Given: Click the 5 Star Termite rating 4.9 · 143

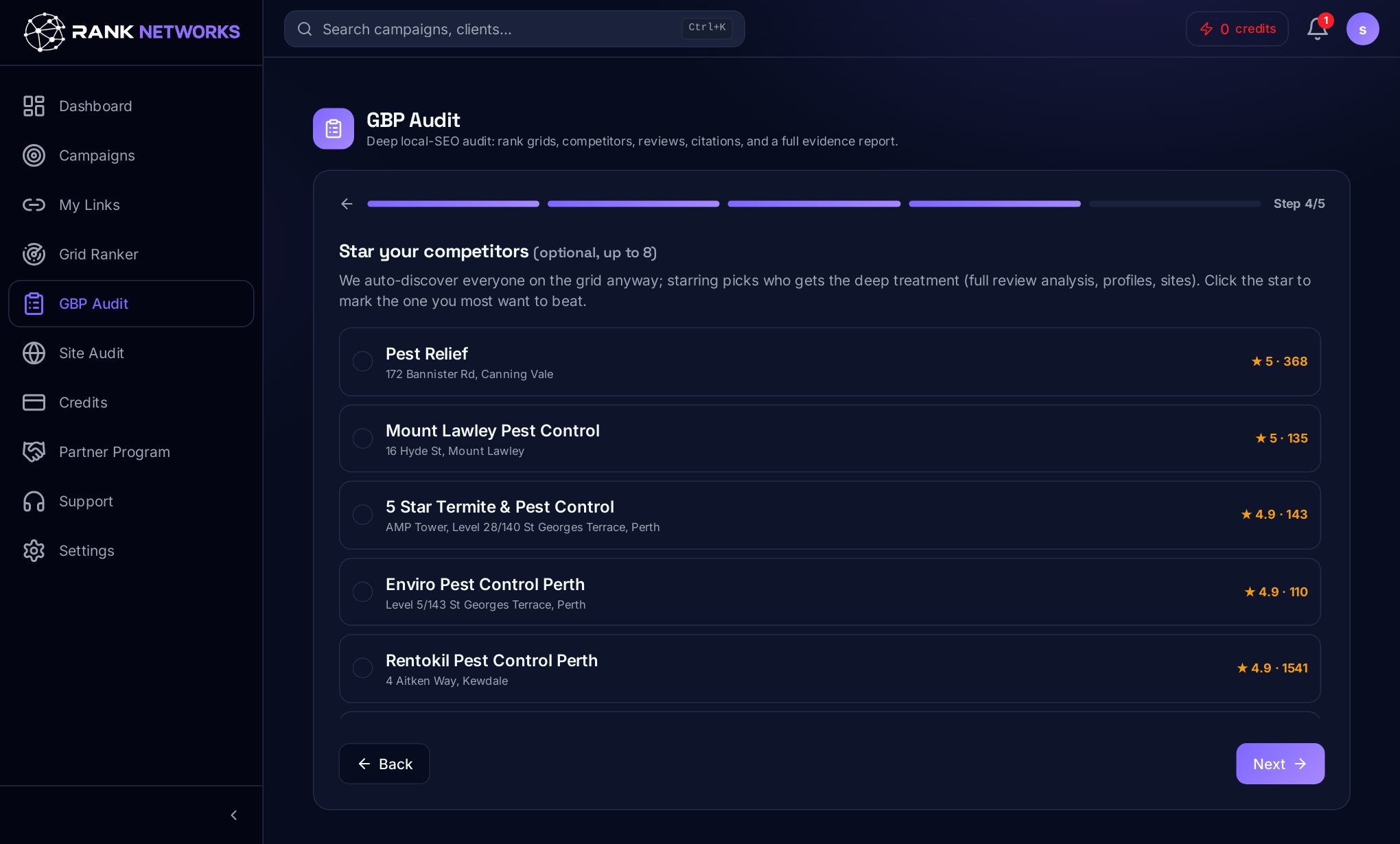Looking at the screenshot, I should pos(1274,515).
